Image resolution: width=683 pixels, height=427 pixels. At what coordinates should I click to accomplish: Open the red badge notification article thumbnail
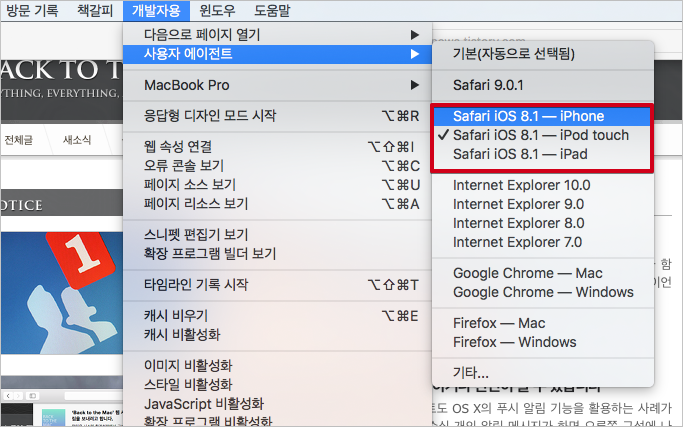62,292
